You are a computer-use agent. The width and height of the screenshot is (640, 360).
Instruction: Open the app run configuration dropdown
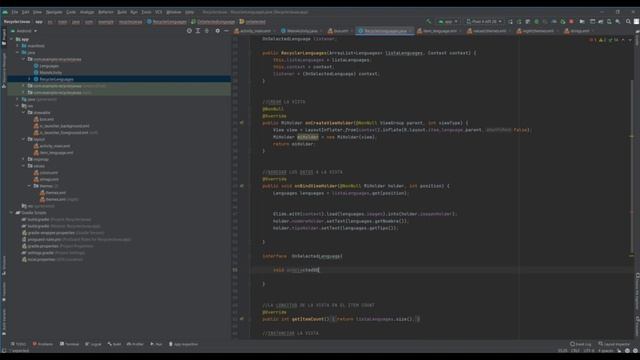448,22
